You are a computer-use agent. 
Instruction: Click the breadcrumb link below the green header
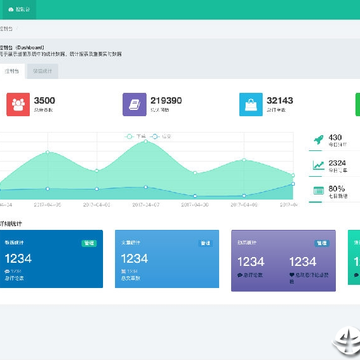point(6,29)
